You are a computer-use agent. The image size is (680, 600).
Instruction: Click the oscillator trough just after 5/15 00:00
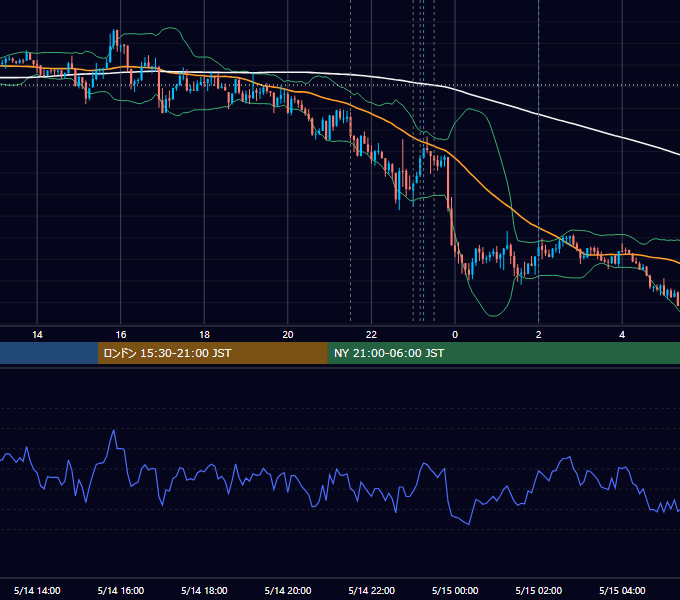469,524
